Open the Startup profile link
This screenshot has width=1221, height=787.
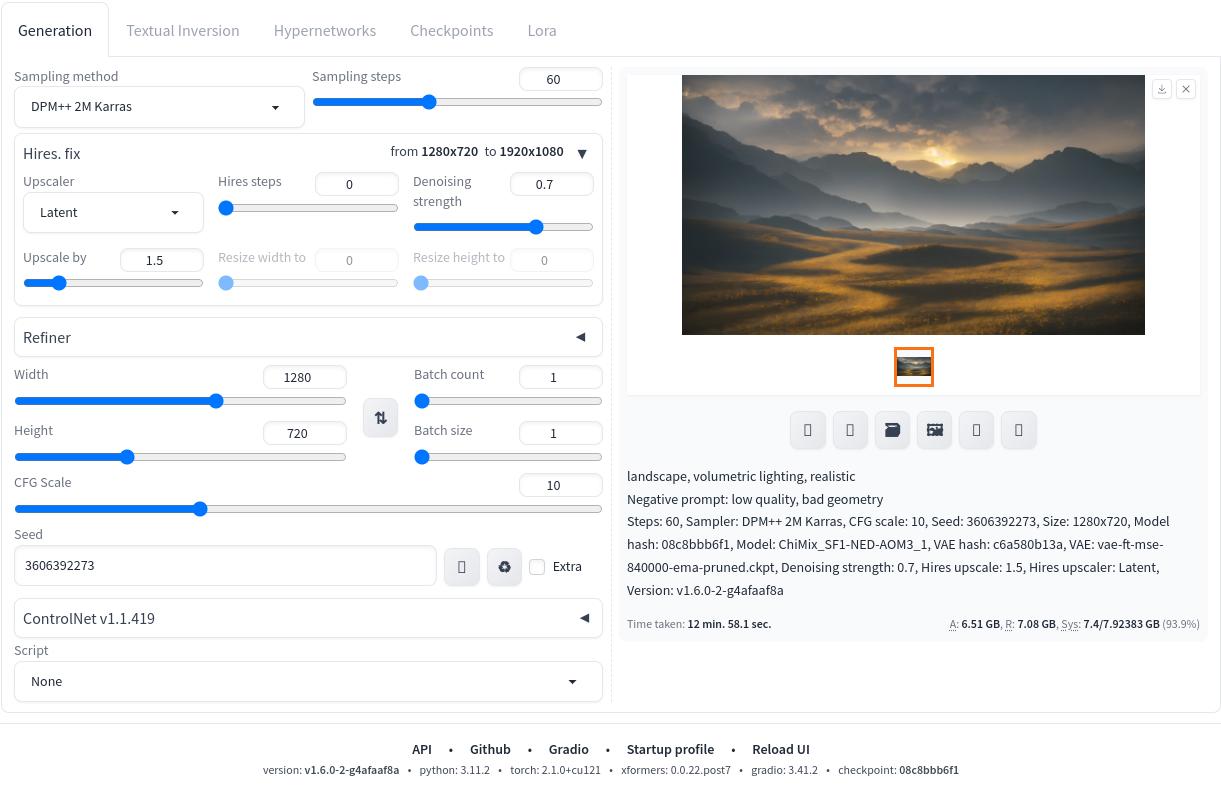pos(670,749)
